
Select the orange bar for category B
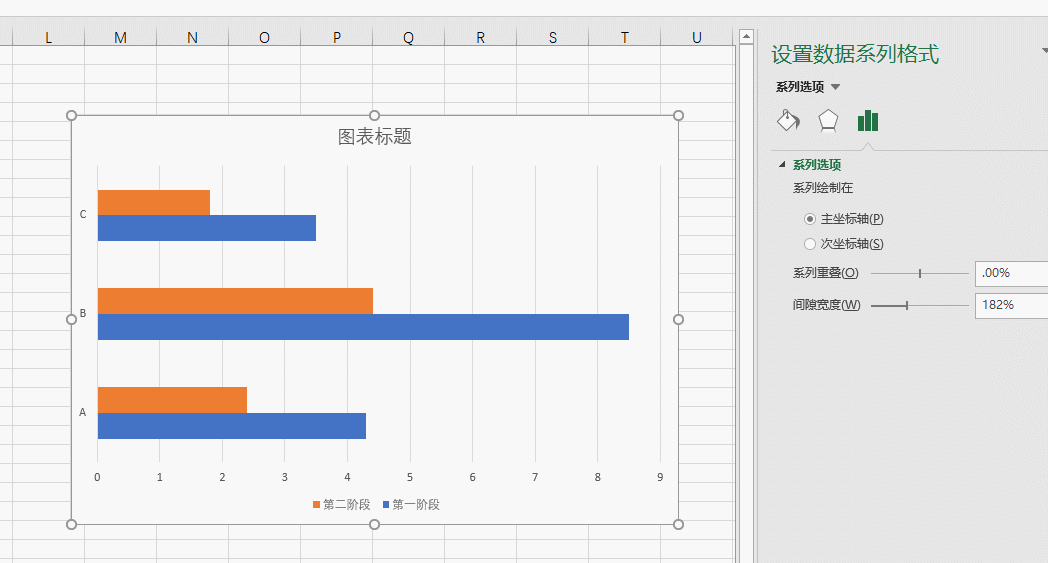[x=235, y=301]
